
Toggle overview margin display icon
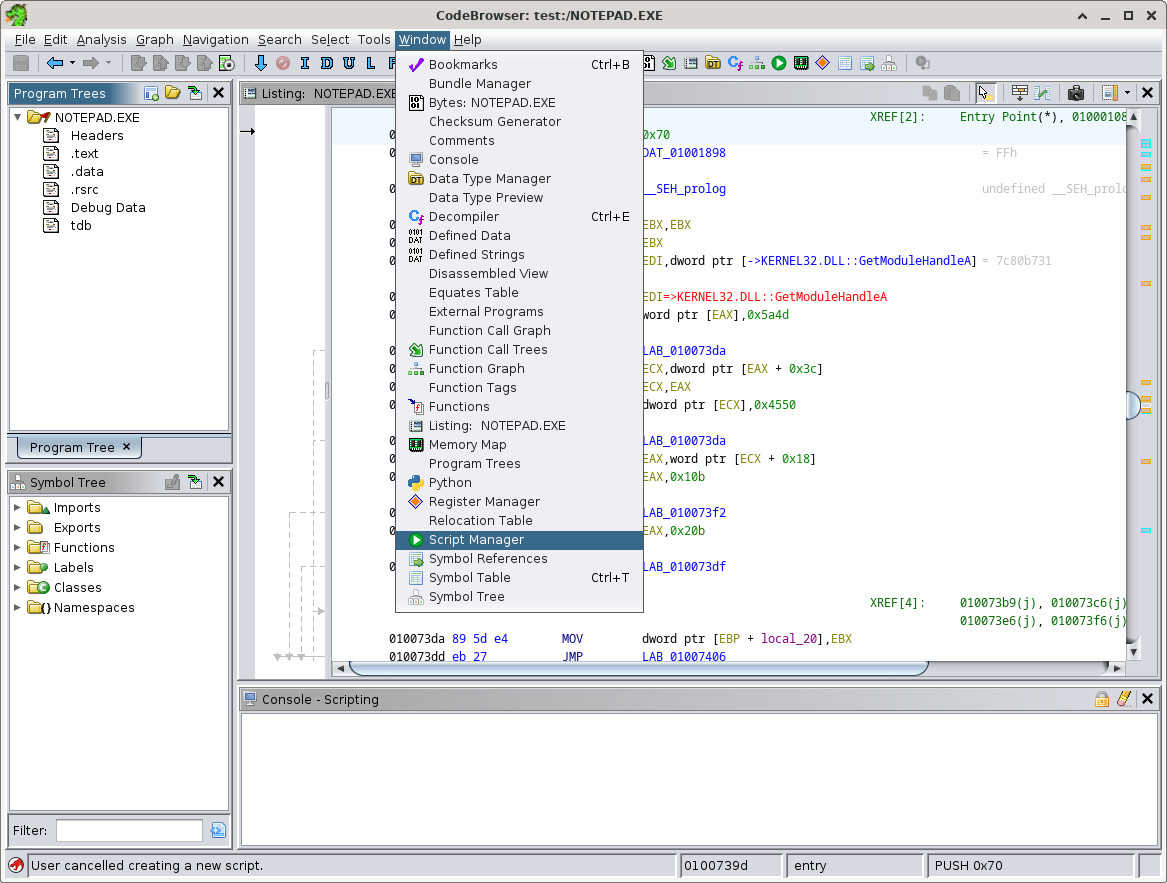tap(1110, 93)
